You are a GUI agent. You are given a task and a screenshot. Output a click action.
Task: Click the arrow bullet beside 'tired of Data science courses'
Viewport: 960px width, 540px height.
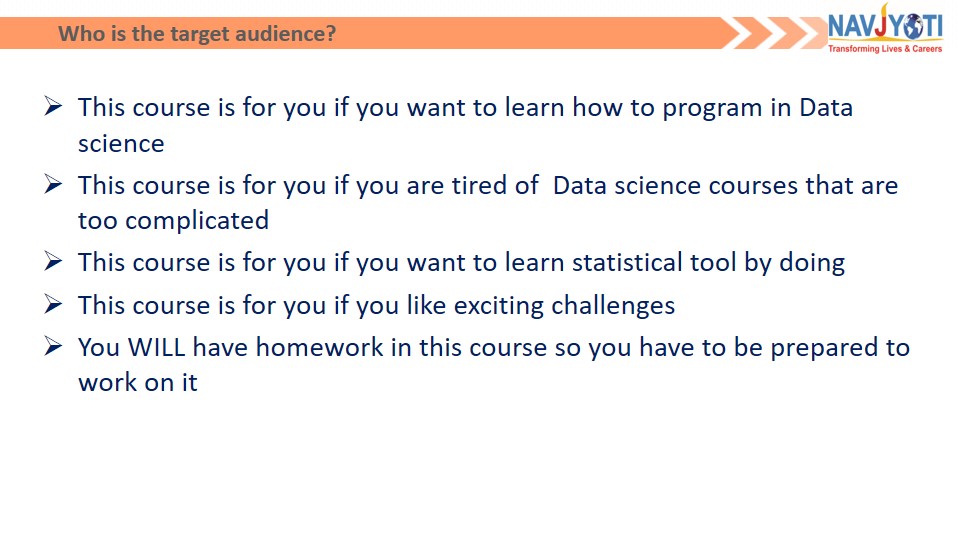coord(53,184)
